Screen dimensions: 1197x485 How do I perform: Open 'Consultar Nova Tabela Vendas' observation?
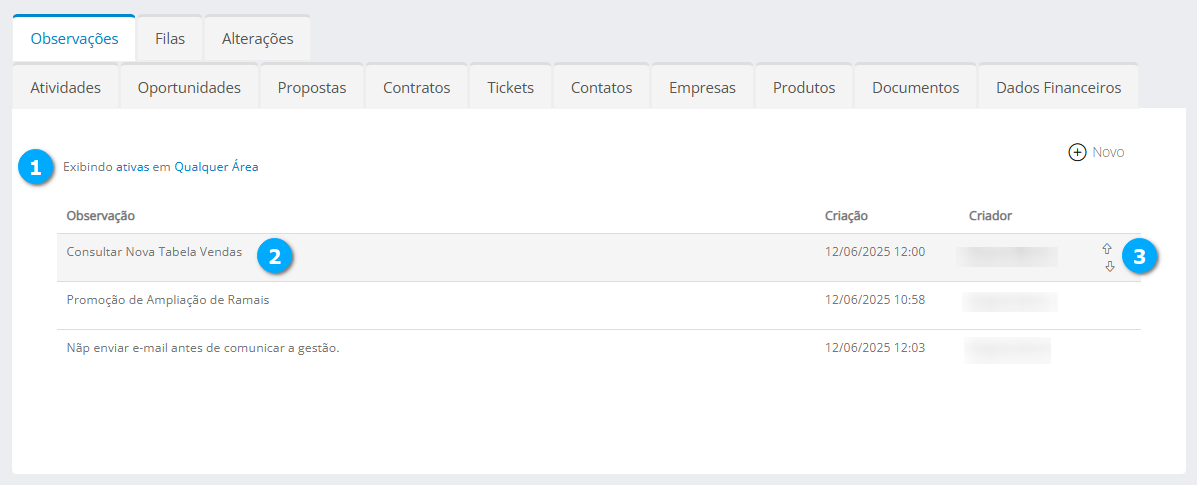154,252
